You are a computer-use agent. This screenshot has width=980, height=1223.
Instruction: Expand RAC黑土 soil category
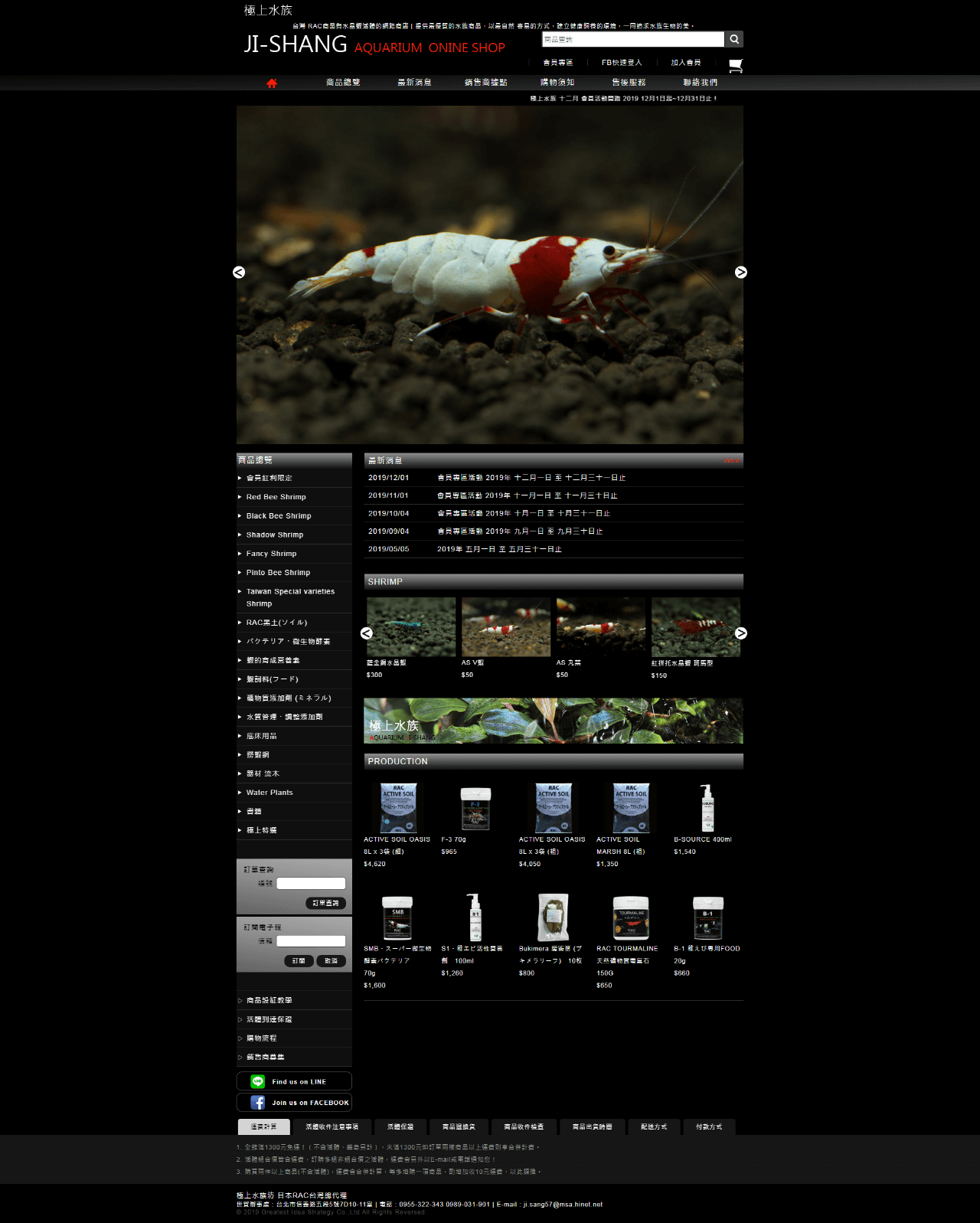point(276,623)
